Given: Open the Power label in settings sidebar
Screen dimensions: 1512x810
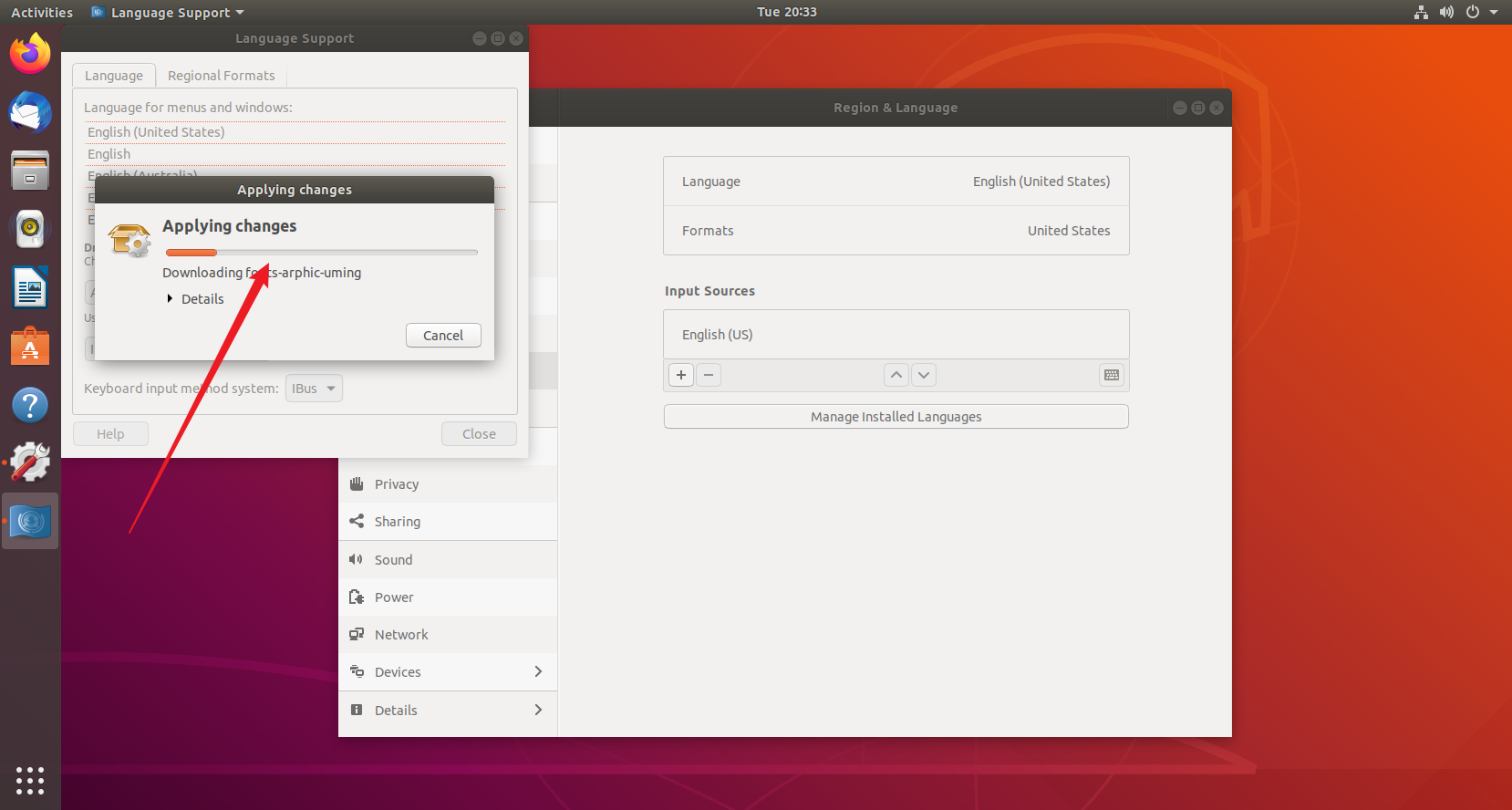Looking at the screenshot, I should click(394, 597).
